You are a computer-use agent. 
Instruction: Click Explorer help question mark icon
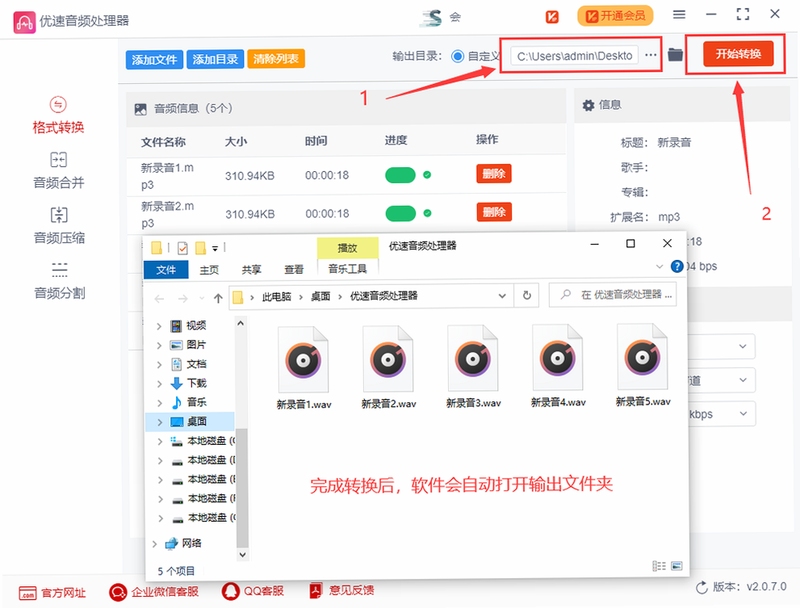677,266
